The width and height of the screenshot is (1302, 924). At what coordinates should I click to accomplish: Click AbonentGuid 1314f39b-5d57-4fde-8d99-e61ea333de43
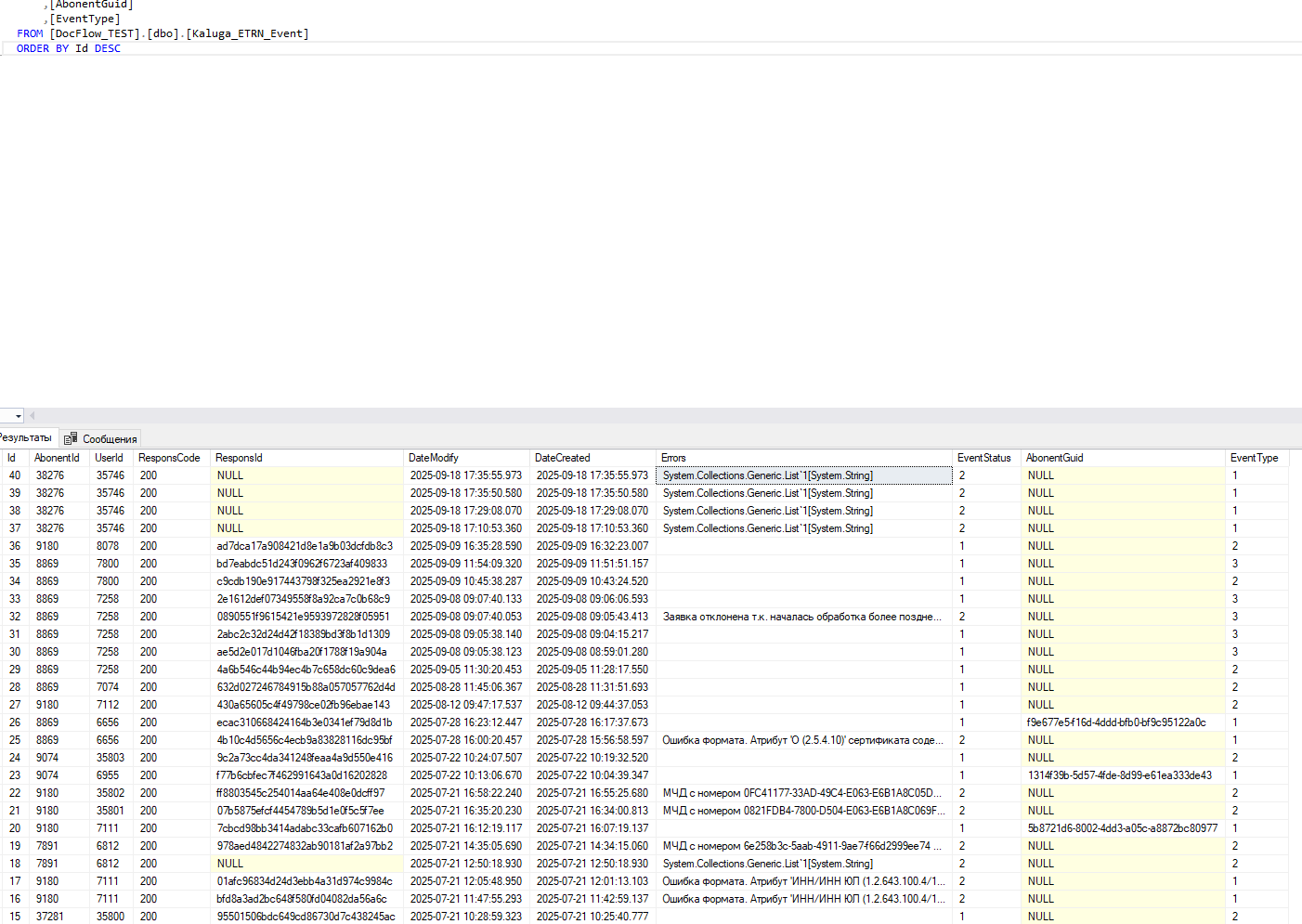point(1123,775)
